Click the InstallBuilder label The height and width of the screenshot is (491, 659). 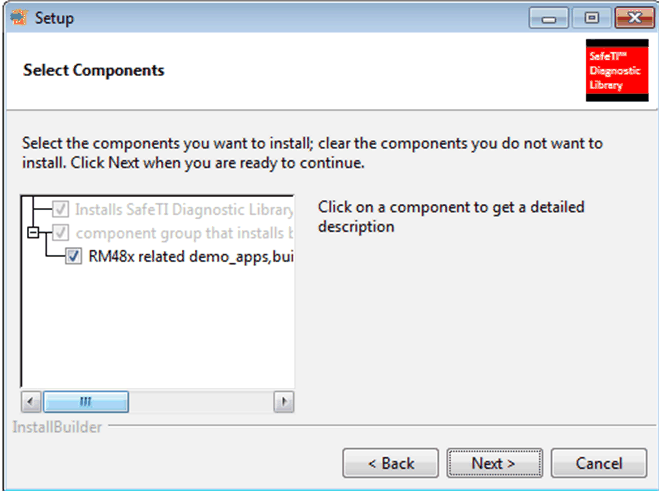[57, 428]
